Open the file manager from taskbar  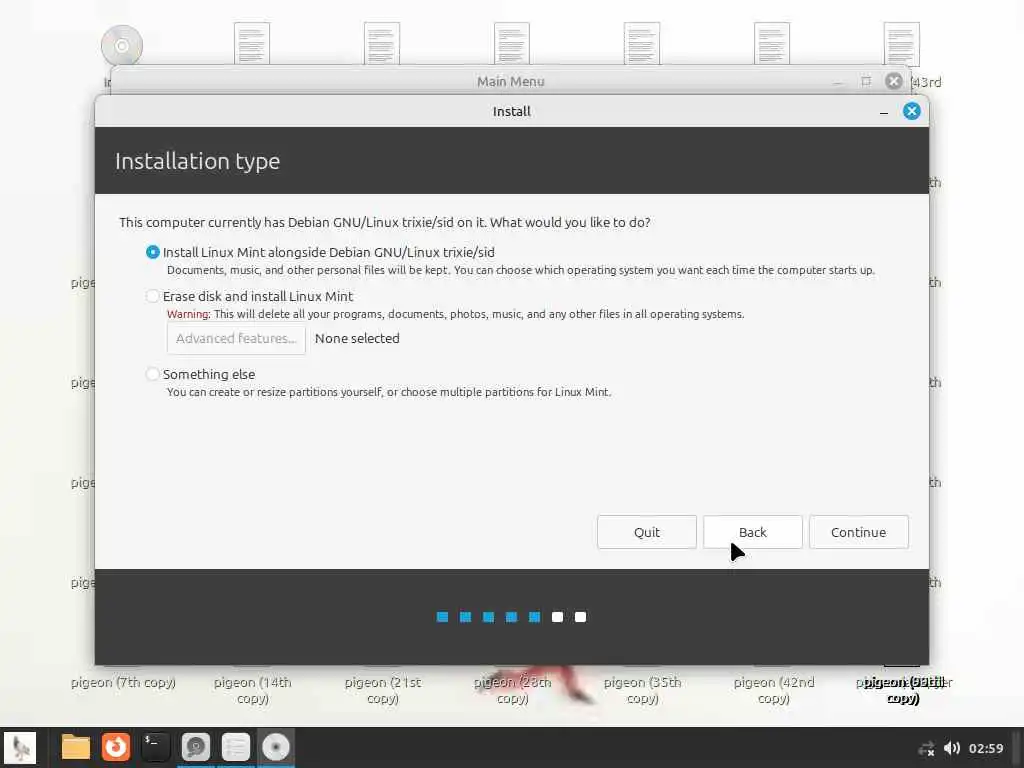76,747
